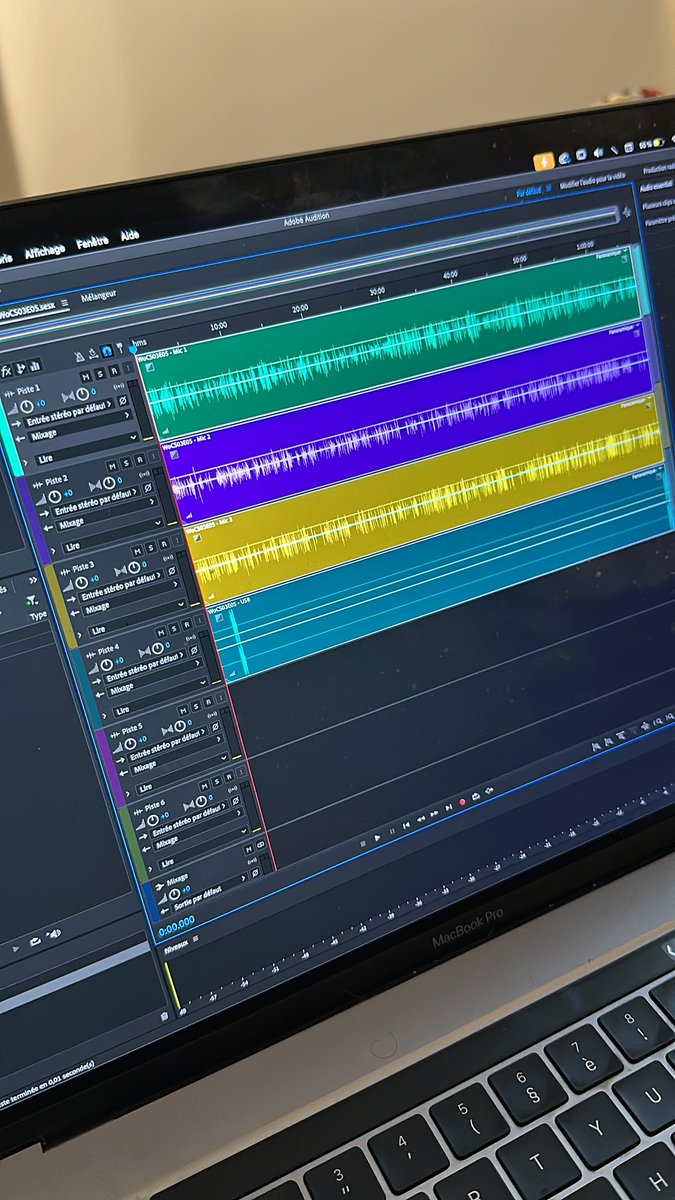Open Piste 2 Entrée stéréo par défaut input
This screenshot has height=1200, width=675.
(x=96, y=502)
